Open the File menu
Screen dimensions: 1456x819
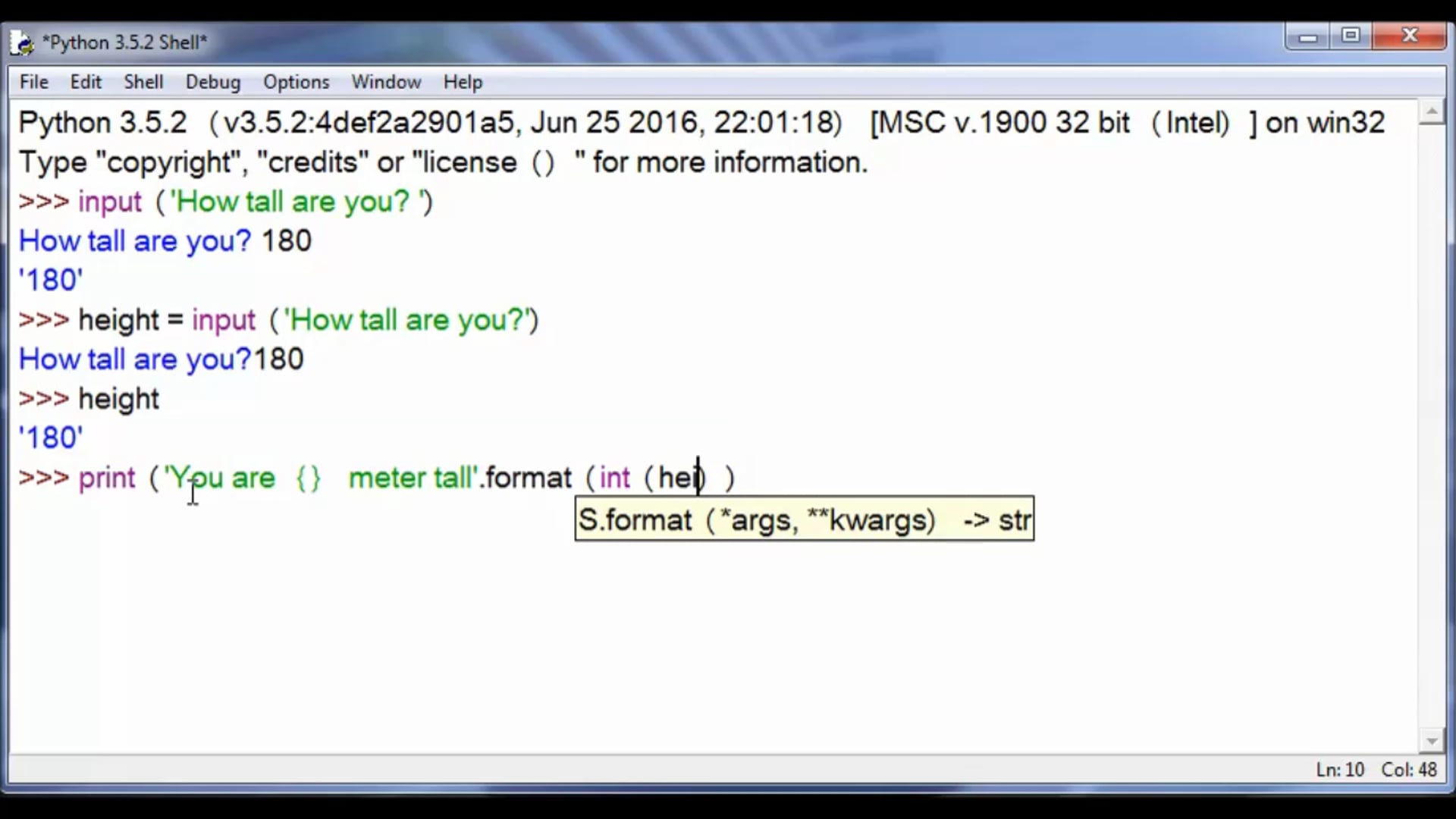pos(33,82)
